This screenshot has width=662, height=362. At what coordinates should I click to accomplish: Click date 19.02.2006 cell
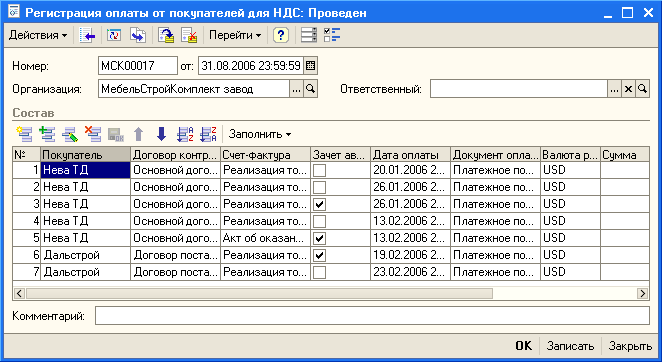coord(410,255)
